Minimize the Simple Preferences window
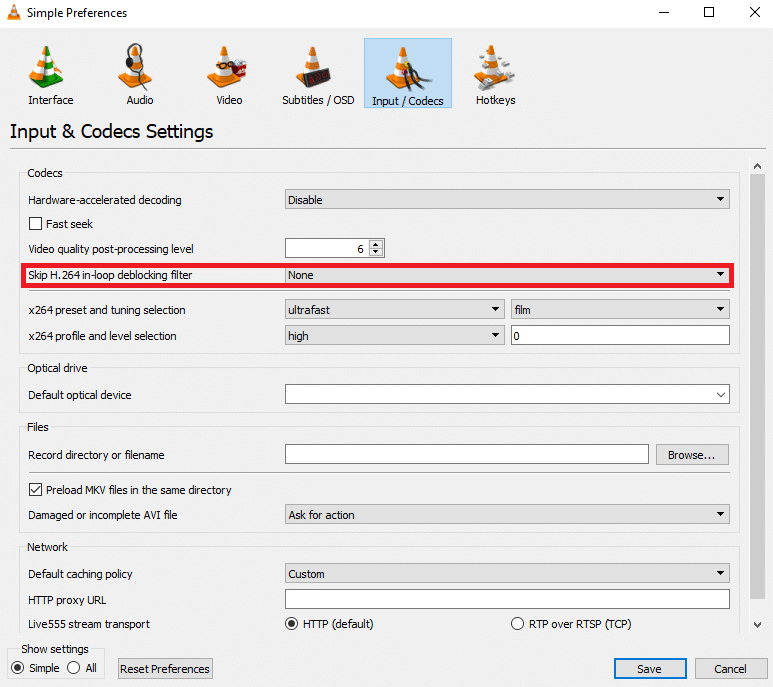This screenshot has width=773, height=687. (664, 12)
